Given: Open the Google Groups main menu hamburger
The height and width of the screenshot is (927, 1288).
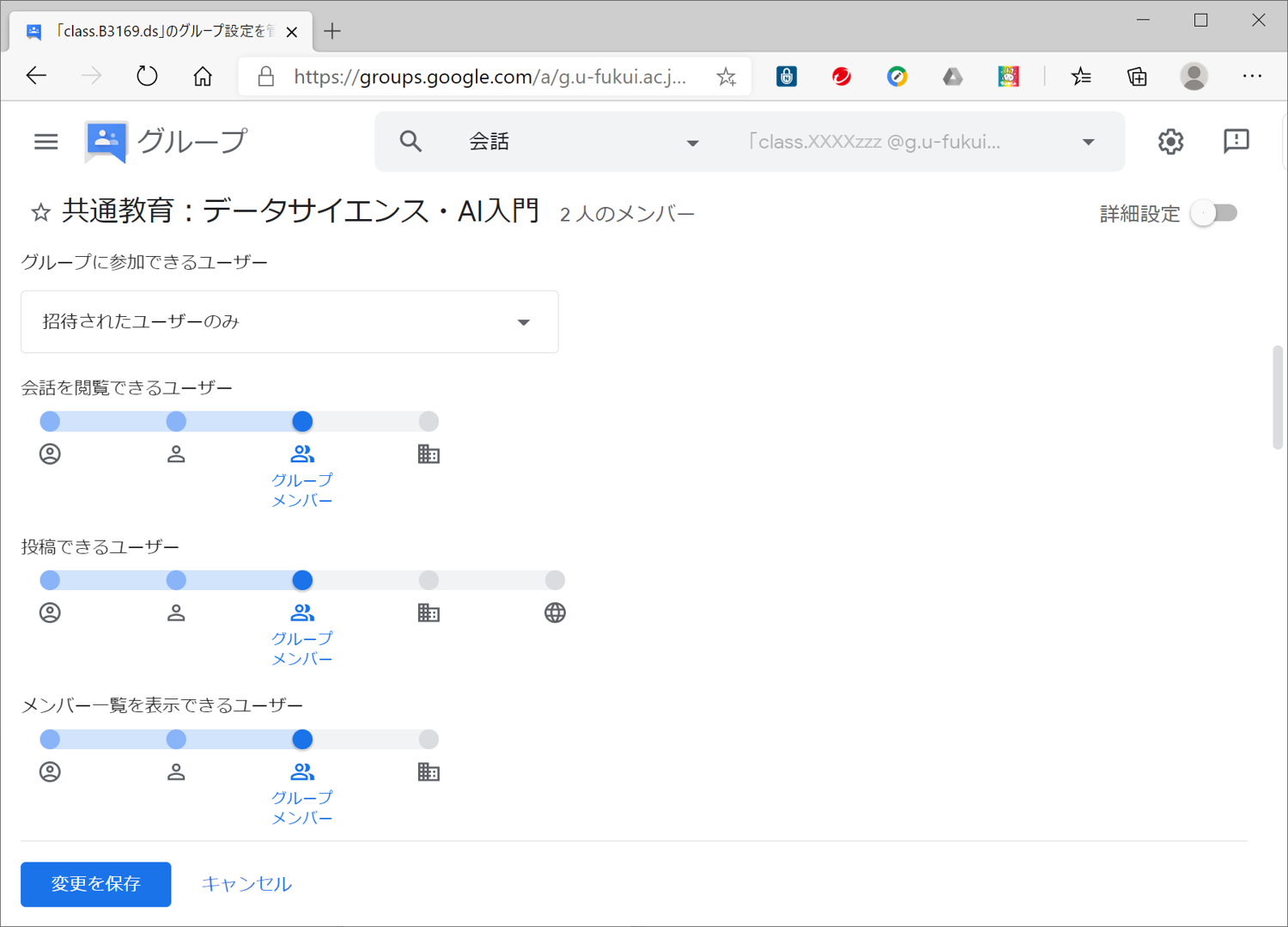Looking at the screenshot, I should (x=46, y=142).
